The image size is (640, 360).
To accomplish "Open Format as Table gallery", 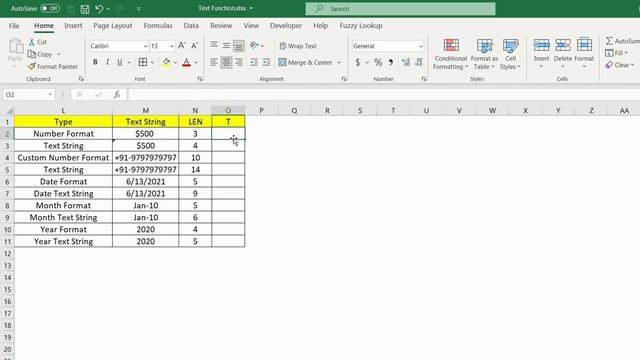I will pyautogui.click(x=484, y=54).
